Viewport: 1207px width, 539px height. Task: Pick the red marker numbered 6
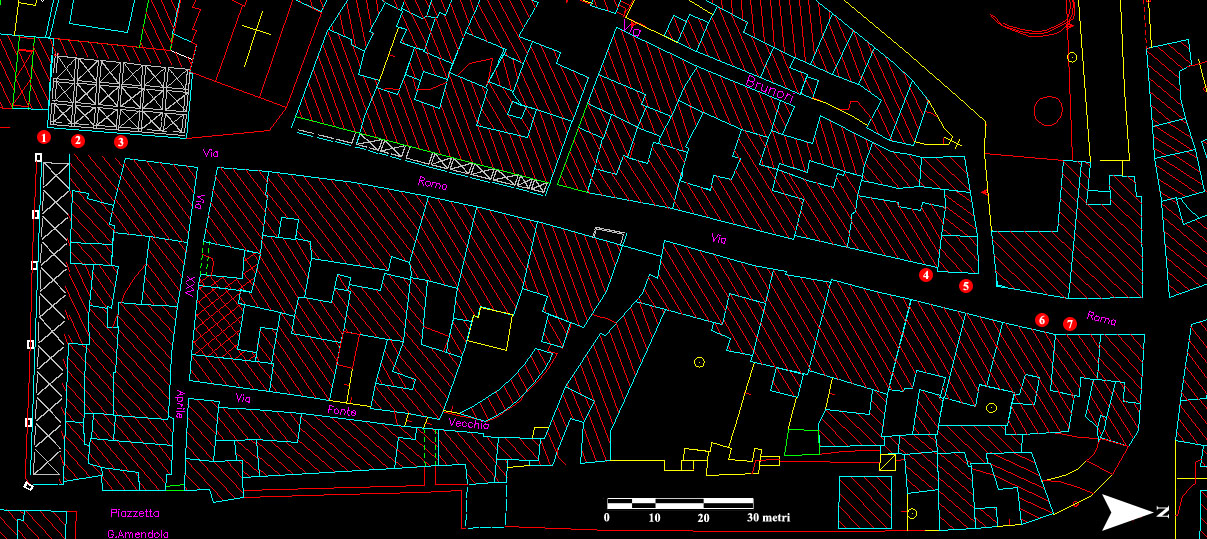(x=1042, y=320)
